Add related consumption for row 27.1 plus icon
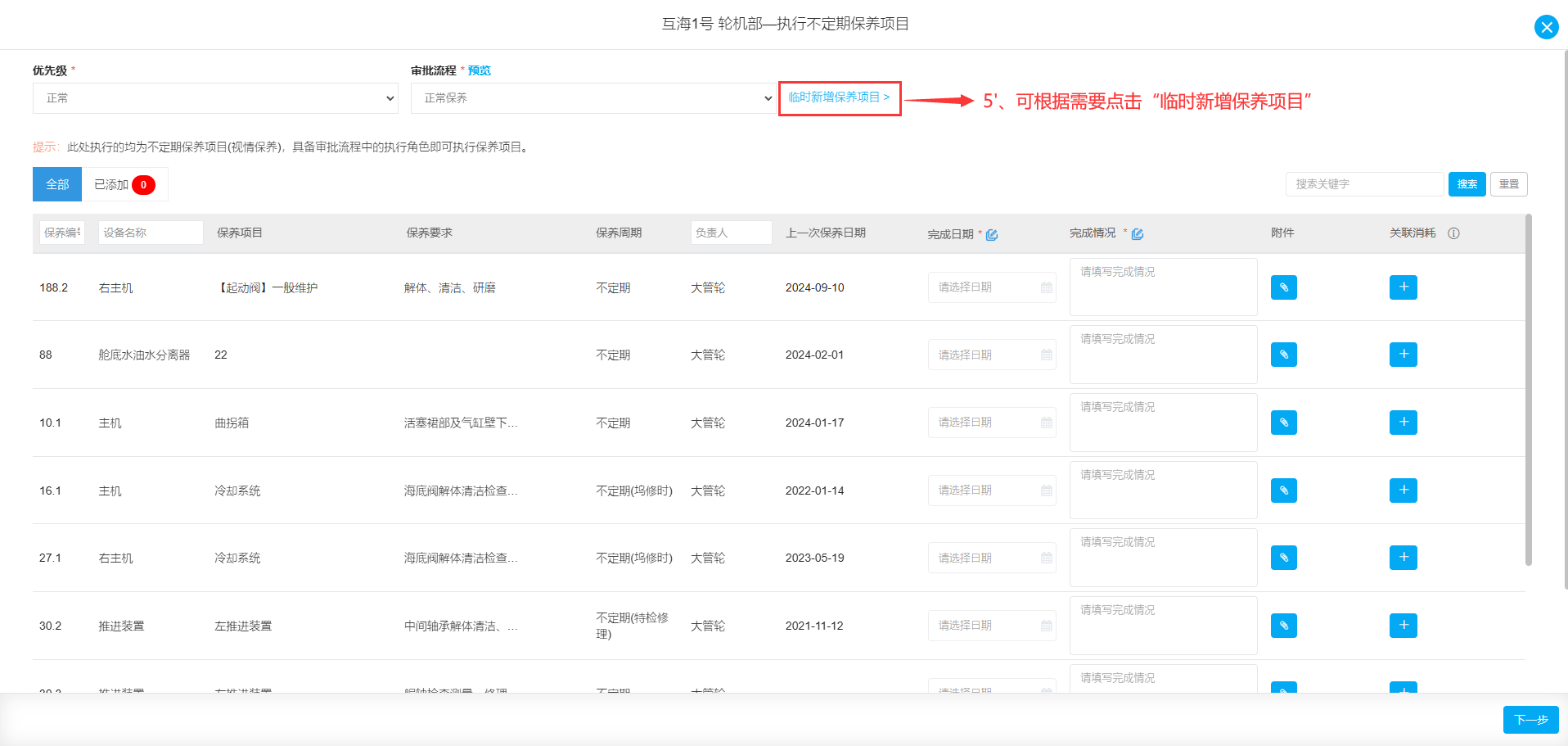 (x=1404, y=558)
